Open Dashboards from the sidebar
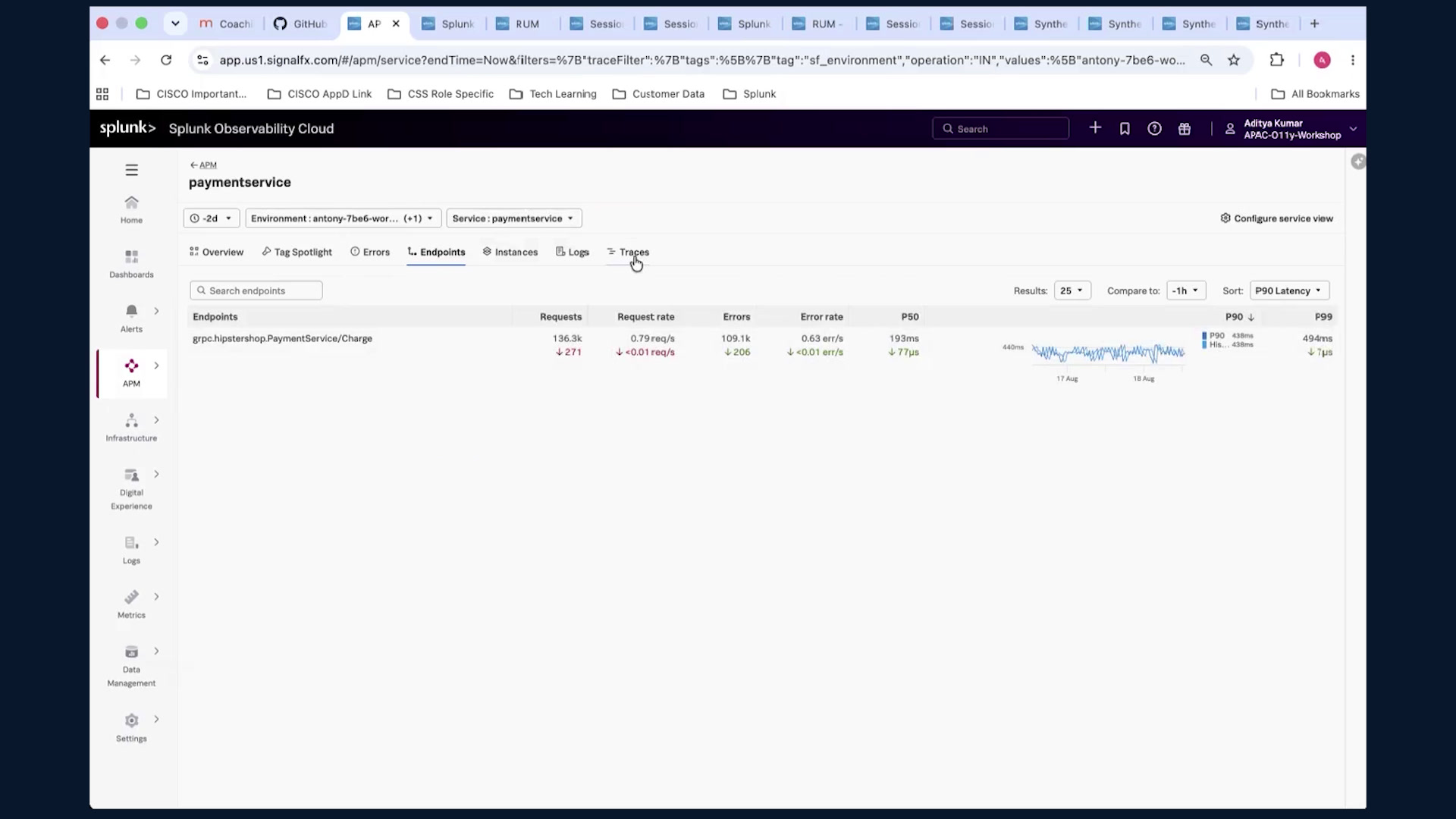Screen dimensions: 1456x819 tap(131, 264)
